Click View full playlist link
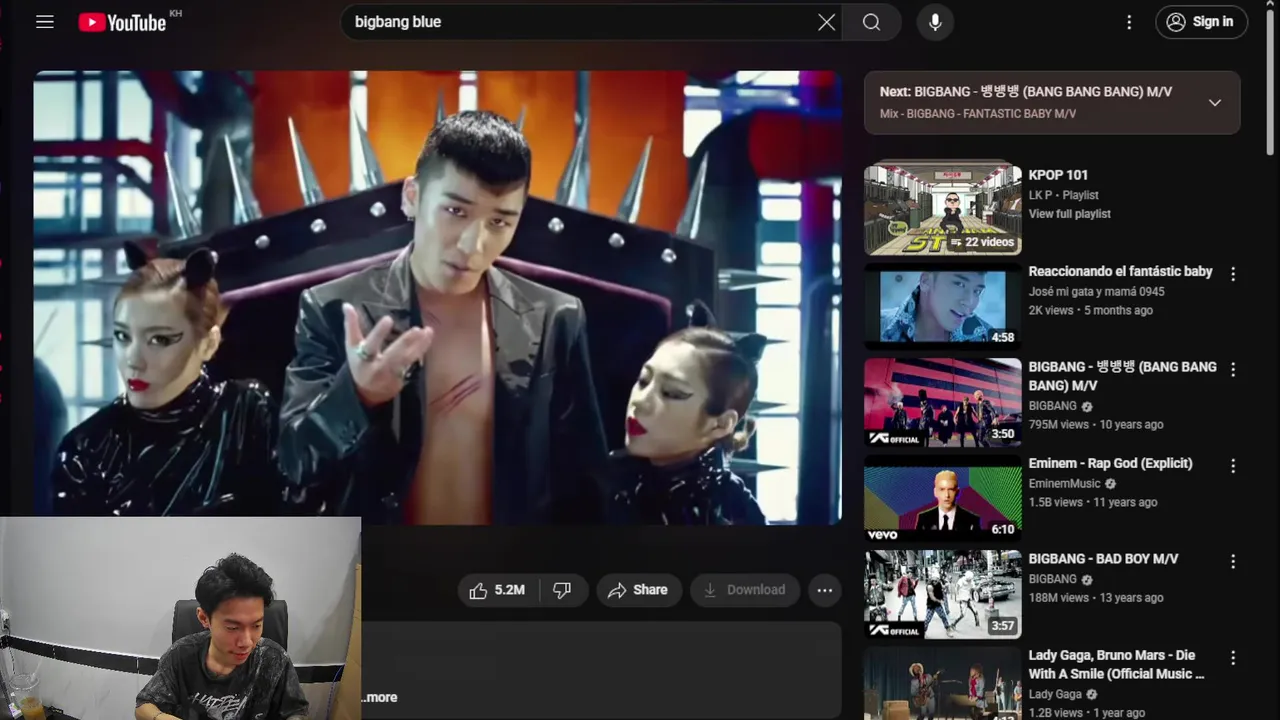1280x720 pixels. pos(1069,214)
